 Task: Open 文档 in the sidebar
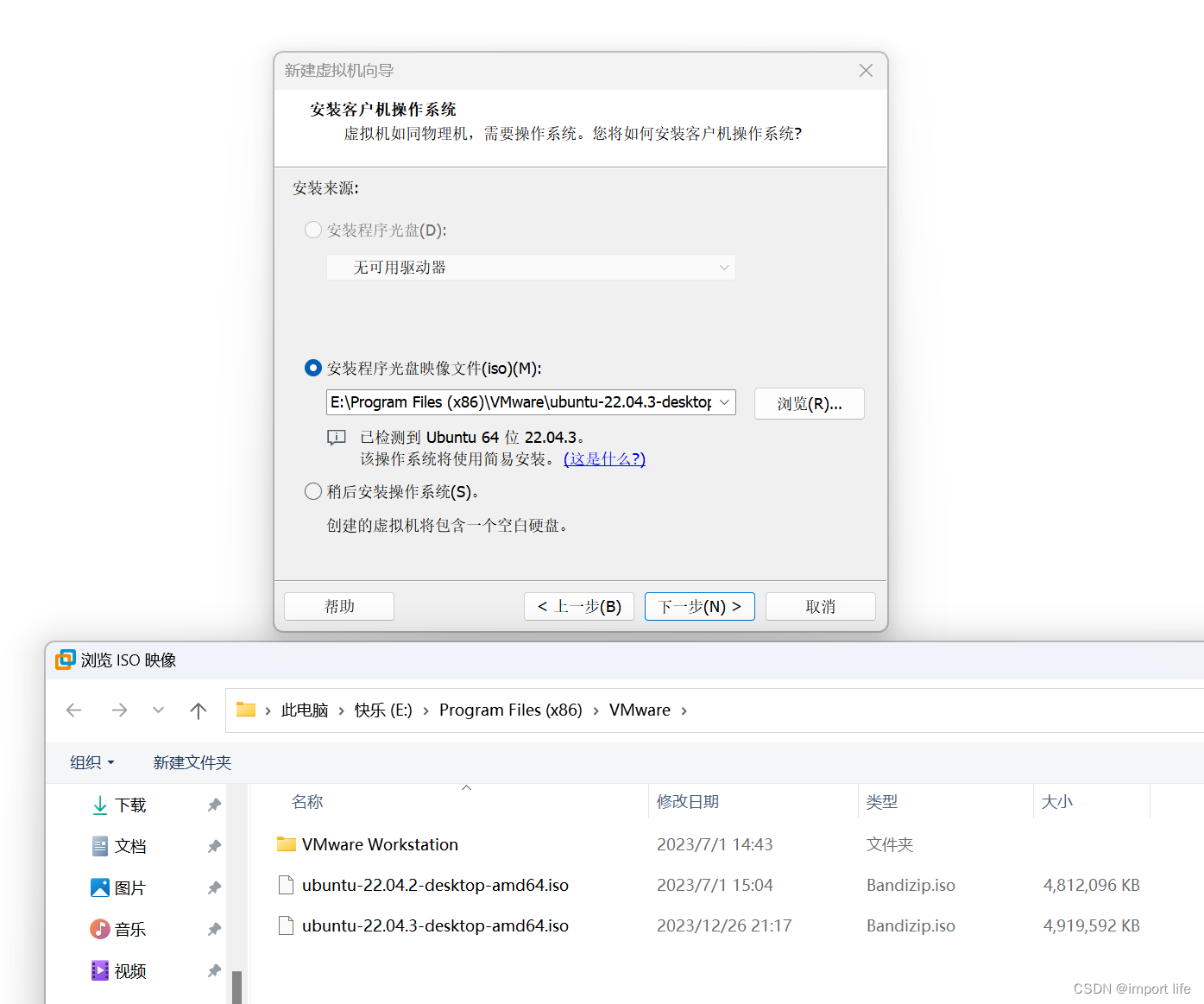pos(130,846)
